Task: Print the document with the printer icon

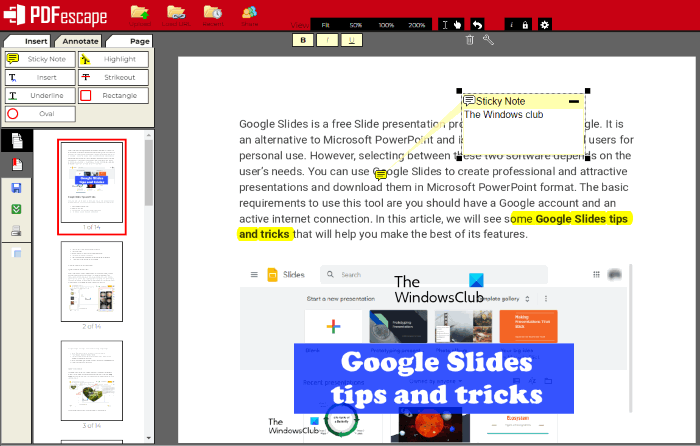Action: point(17,231)
